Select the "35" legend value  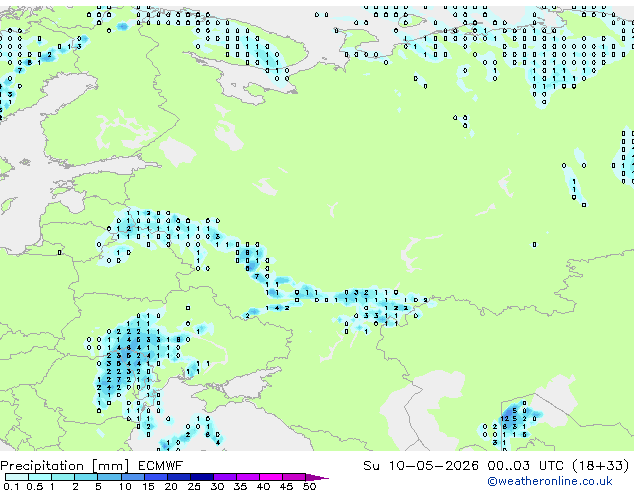240,486
